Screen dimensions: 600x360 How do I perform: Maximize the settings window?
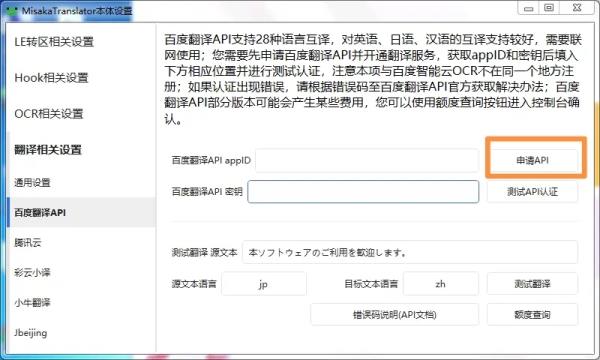[549, 8]
